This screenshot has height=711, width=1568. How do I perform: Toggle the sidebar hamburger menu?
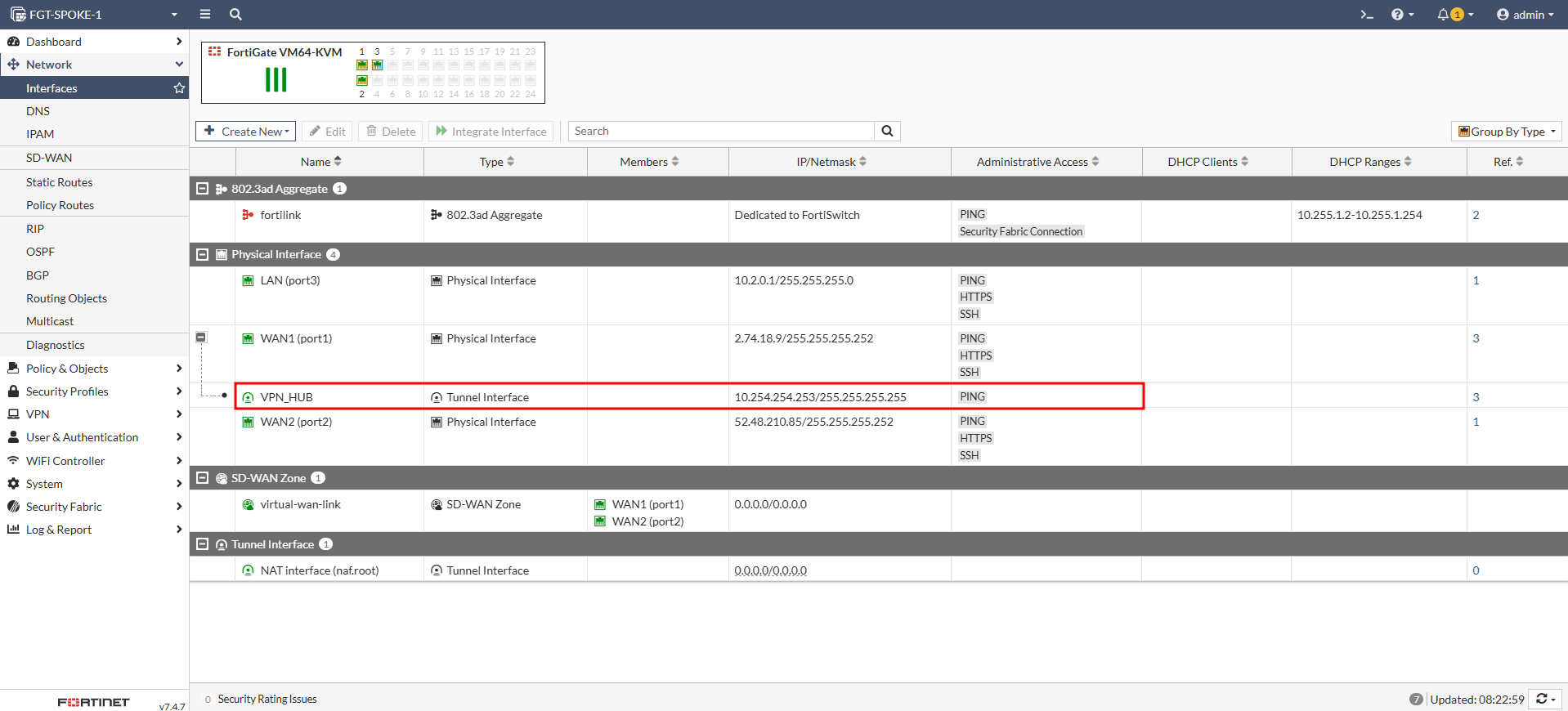[x=205, y=14]
